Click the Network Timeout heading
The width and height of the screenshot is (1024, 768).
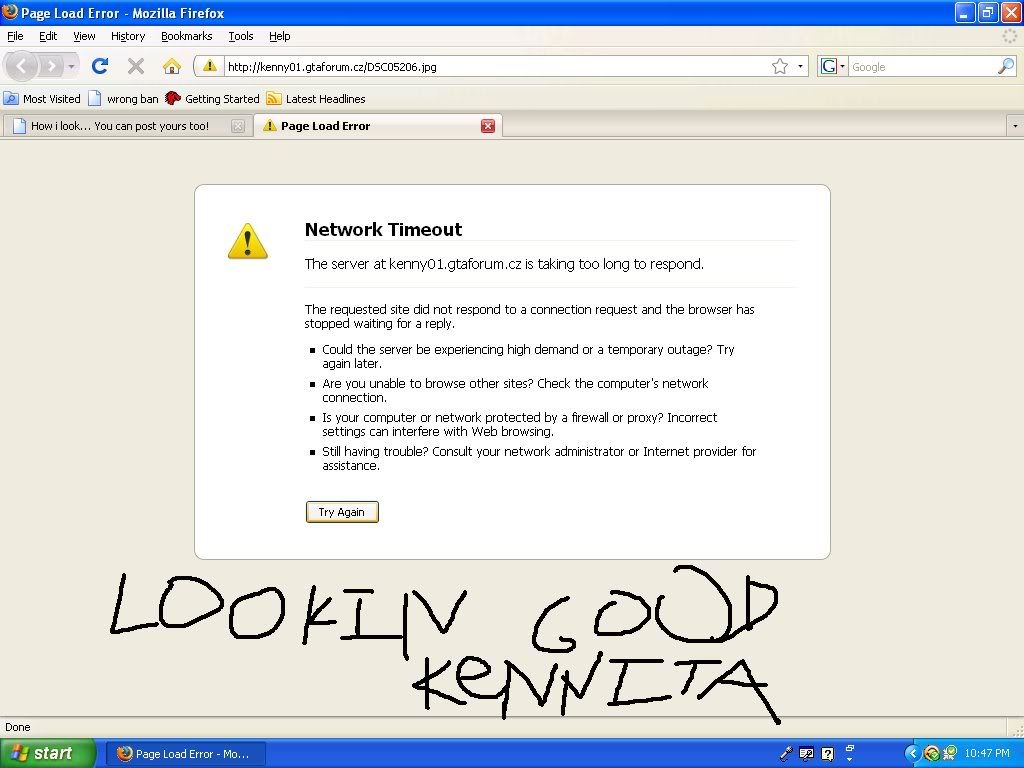pos(383,229)
